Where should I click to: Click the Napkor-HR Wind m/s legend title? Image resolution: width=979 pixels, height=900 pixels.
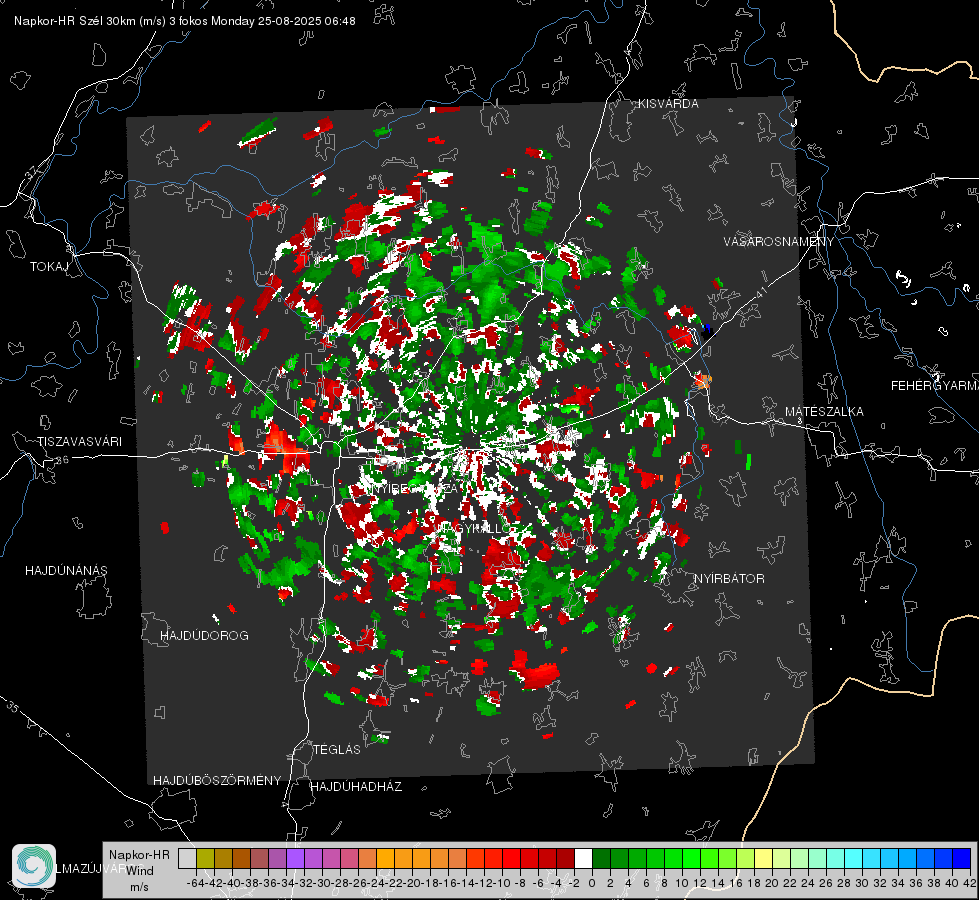(139, 869)
